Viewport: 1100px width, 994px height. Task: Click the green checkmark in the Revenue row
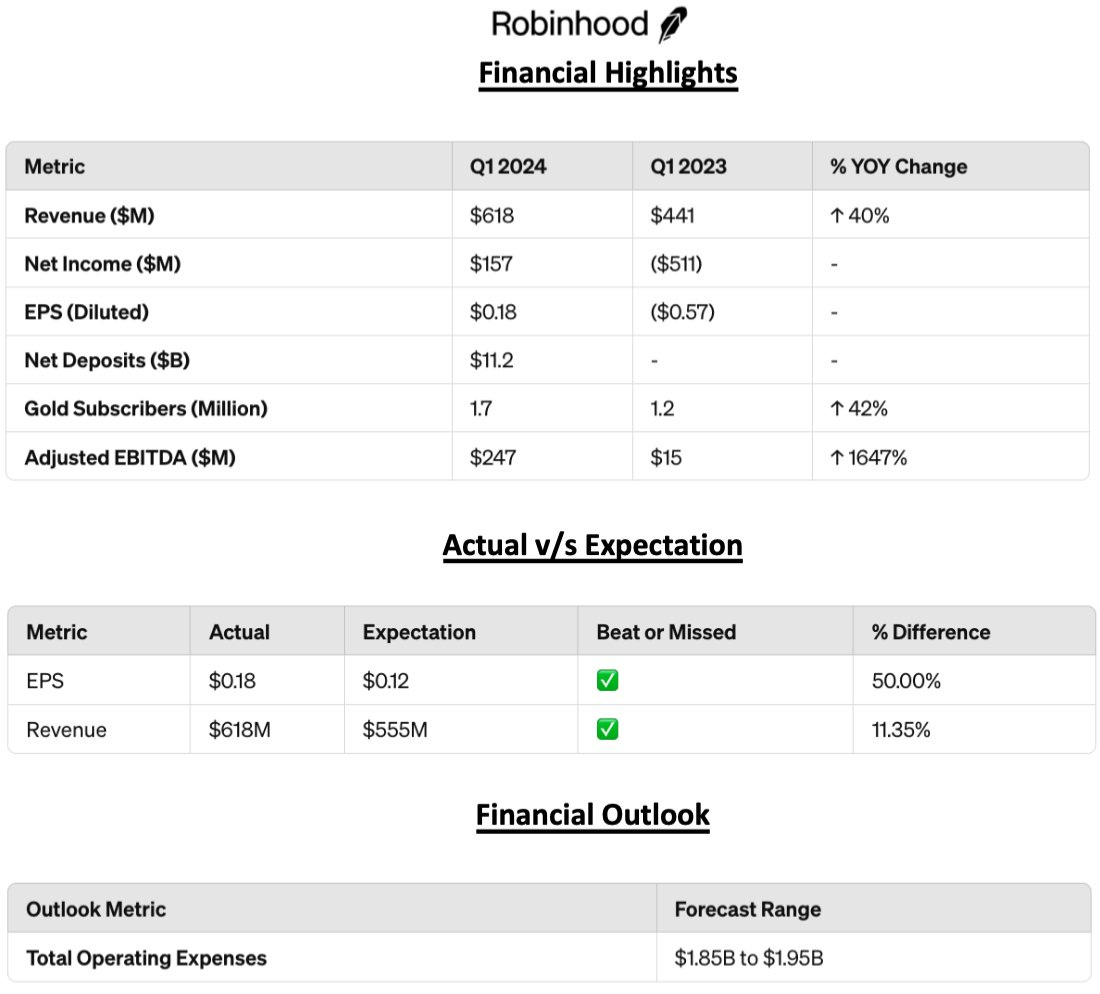pos(607,730)
